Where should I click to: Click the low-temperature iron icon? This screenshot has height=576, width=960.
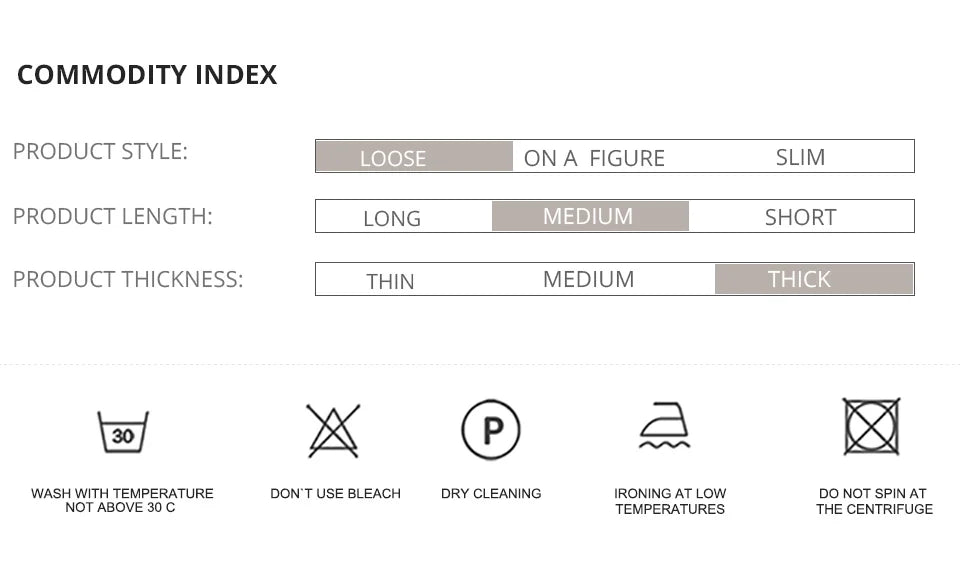[x=665, y=427]
